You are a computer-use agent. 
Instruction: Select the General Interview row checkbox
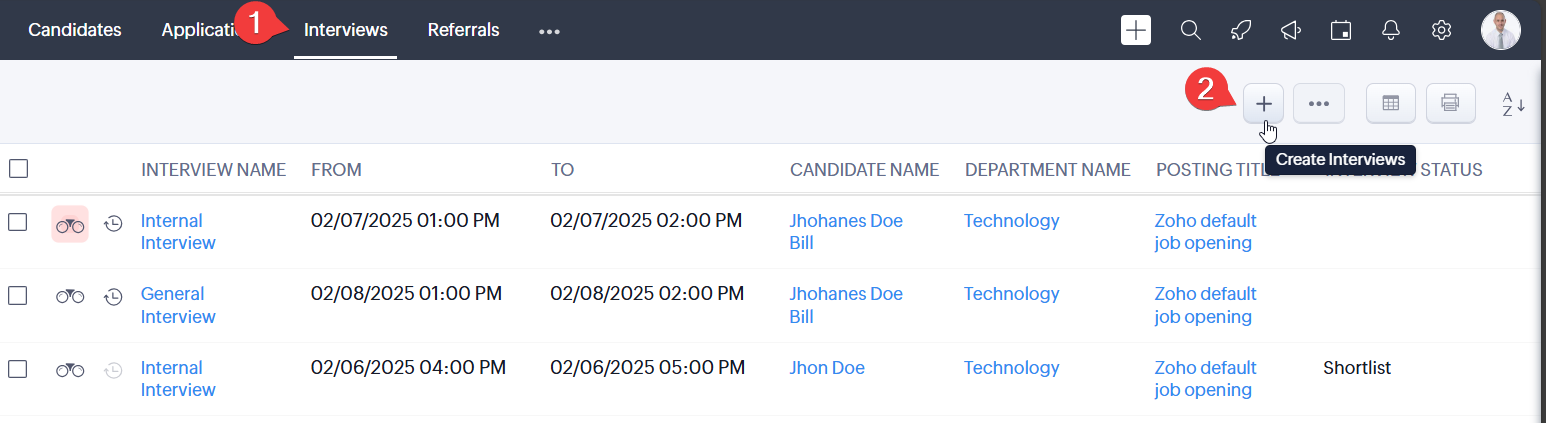pos(18,295)
